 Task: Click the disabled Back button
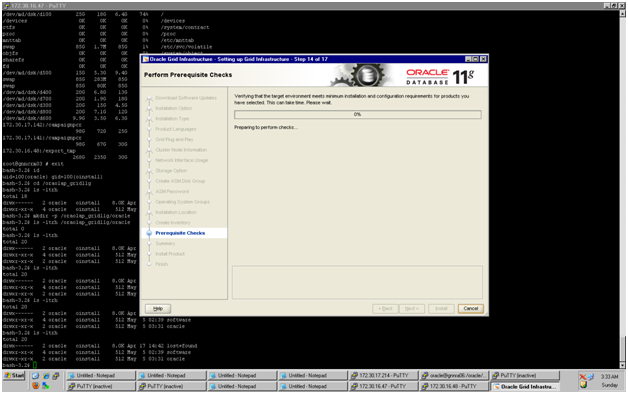point(385,309)
